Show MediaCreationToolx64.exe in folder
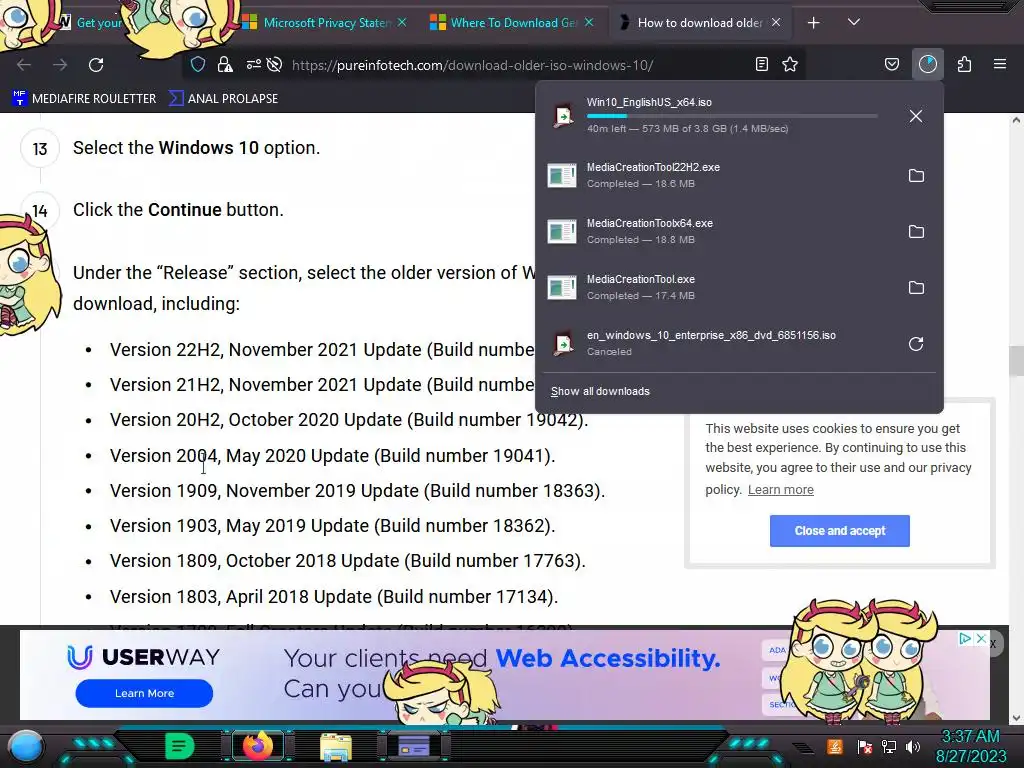 tap(916, 232)
